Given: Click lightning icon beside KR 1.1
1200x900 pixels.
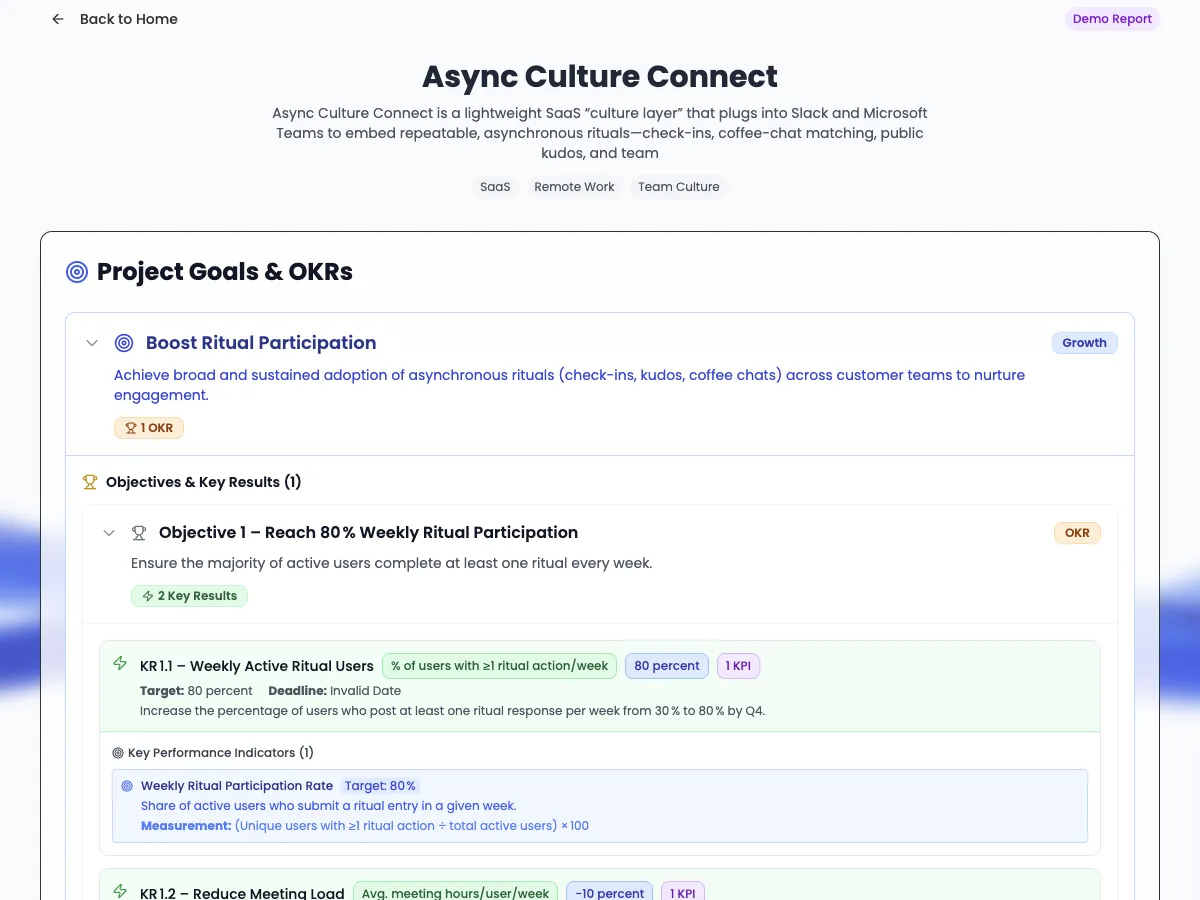Looking at the screenshot, I should coord(120,664).
